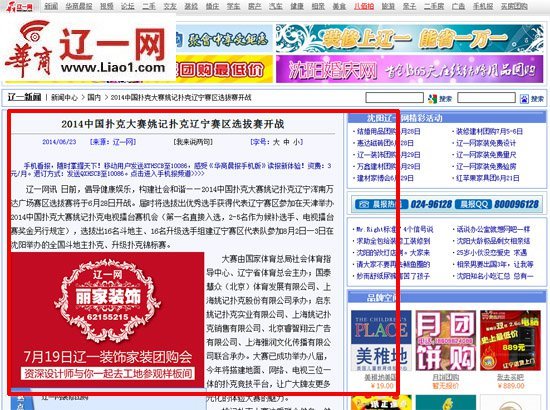Click the large 辽一网 Liao1.com logo
Viewport: 550px width, 410px height.
point(87,49)
